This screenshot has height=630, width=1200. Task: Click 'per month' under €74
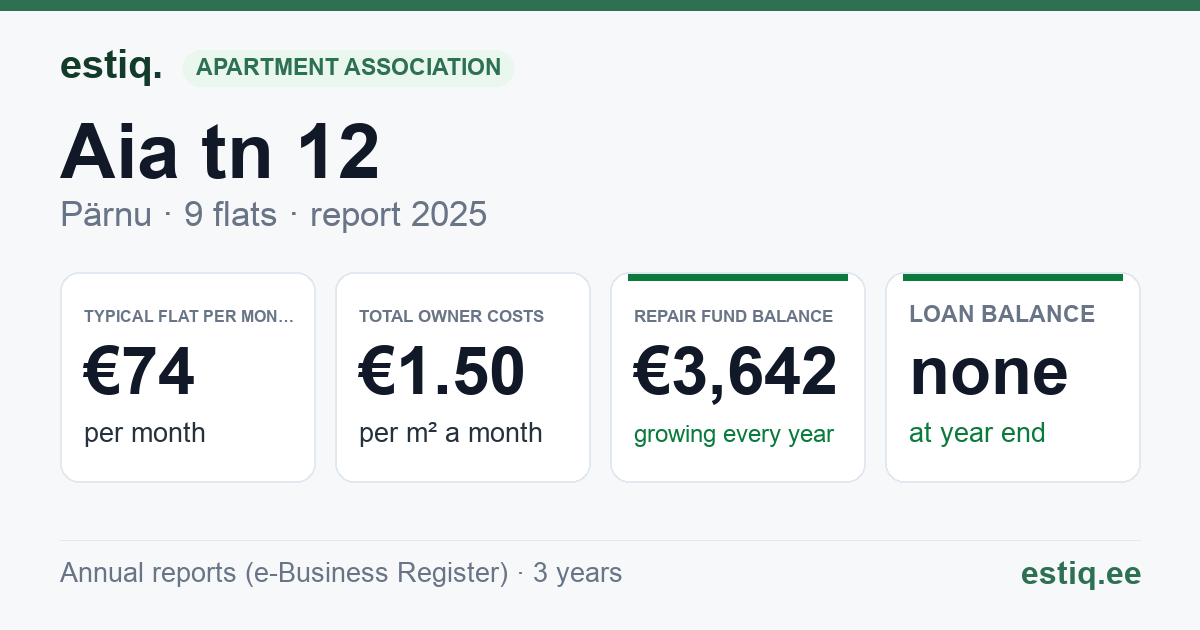click(145, 433)
